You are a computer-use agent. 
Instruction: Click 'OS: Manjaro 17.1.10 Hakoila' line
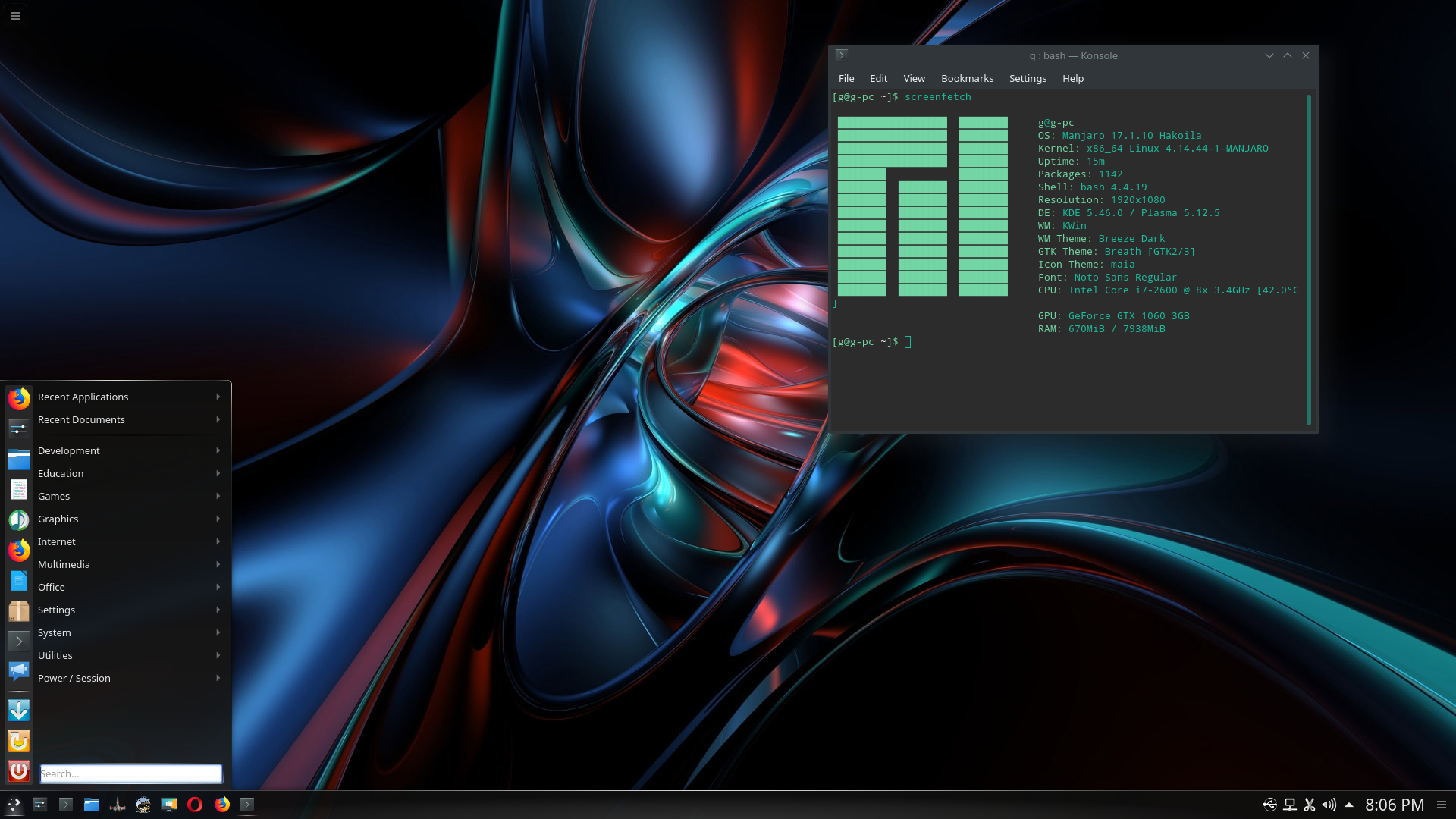1119,136
